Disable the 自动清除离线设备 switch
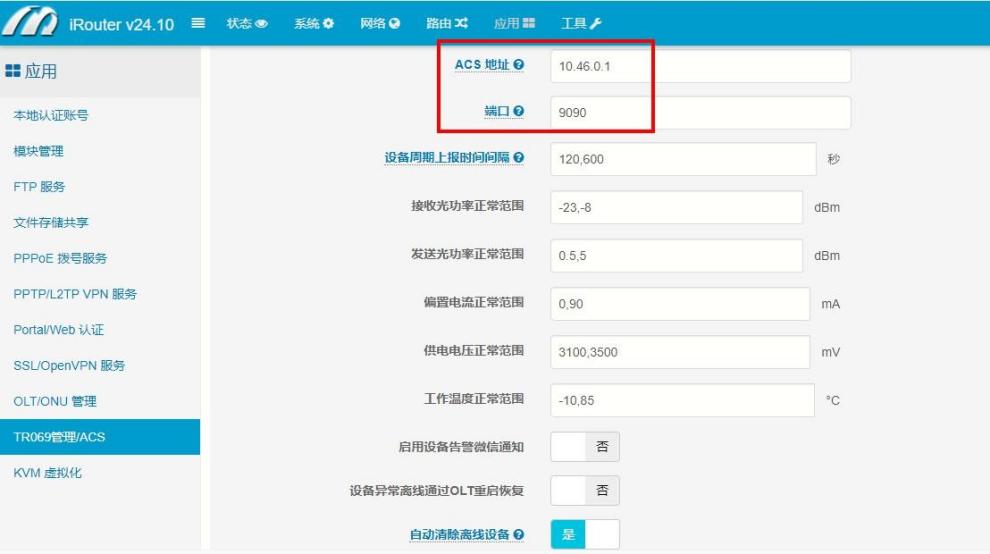Viewport: 990px width, 554px height. point(585,535)
